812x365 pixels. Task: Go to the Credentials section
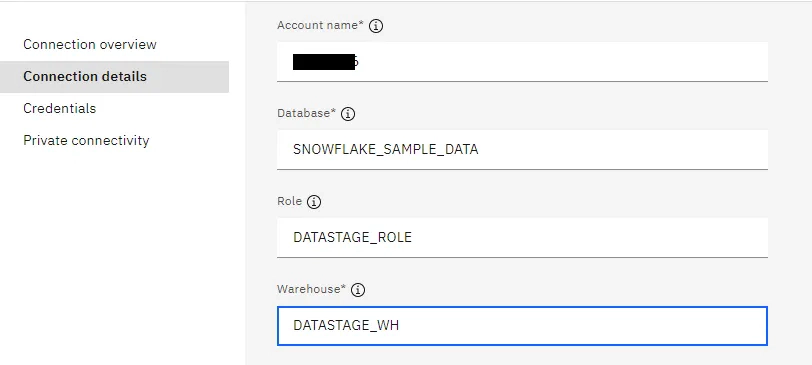60,109
